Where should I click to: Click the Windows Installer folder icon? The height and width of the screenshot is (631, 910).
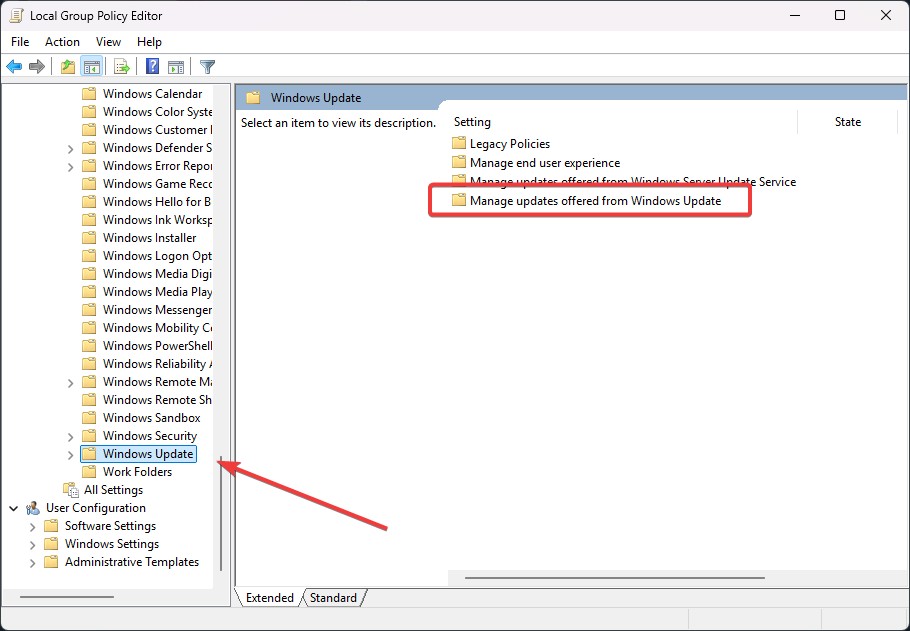[89, 238]
